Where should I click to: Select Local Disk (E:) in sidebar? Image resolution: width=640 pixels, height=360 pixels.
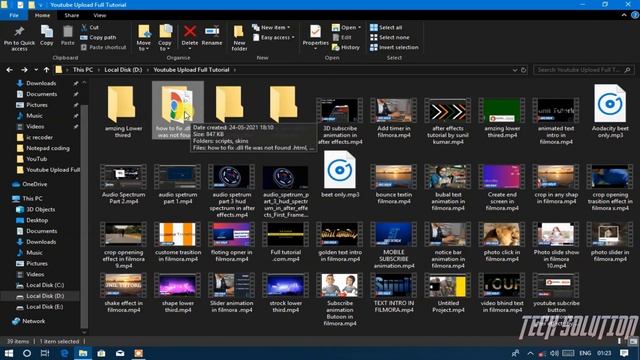point(44,307)
